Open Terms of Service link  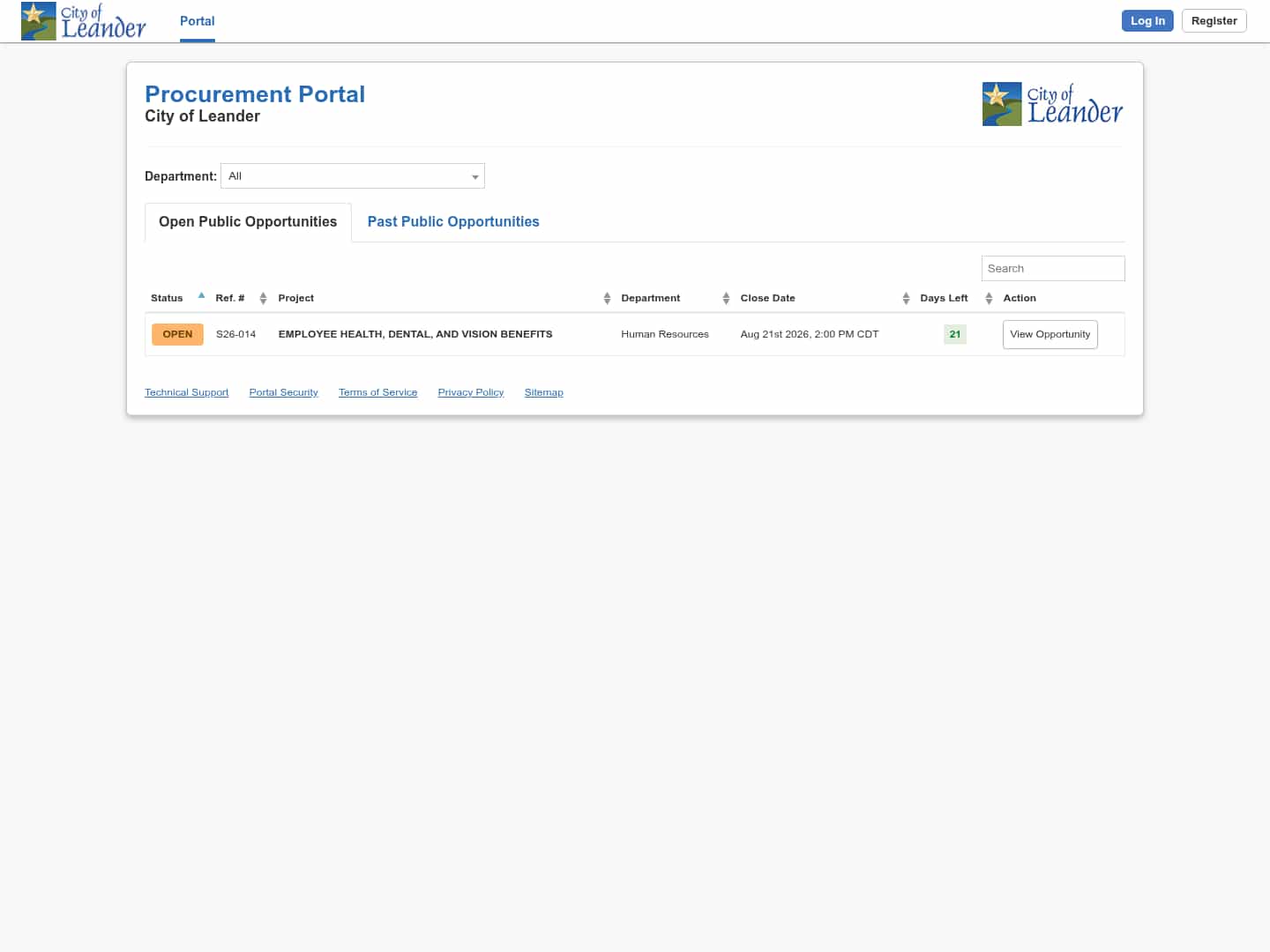click(377, 392)
